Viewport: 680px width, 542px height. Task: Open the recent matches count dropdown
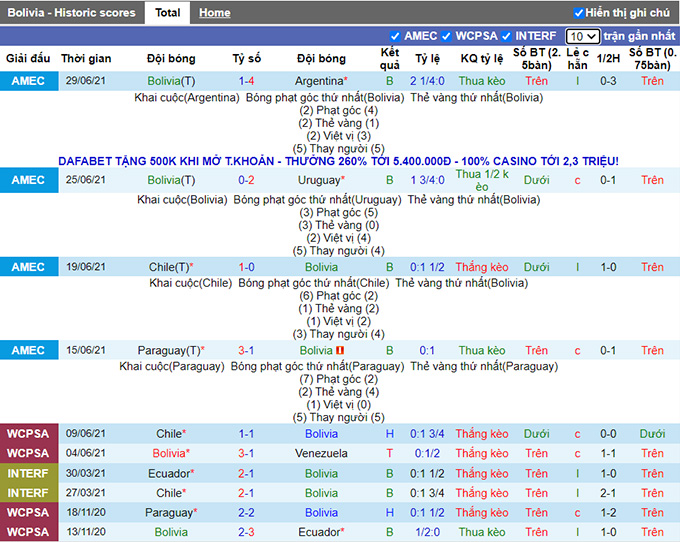[582, 36]
